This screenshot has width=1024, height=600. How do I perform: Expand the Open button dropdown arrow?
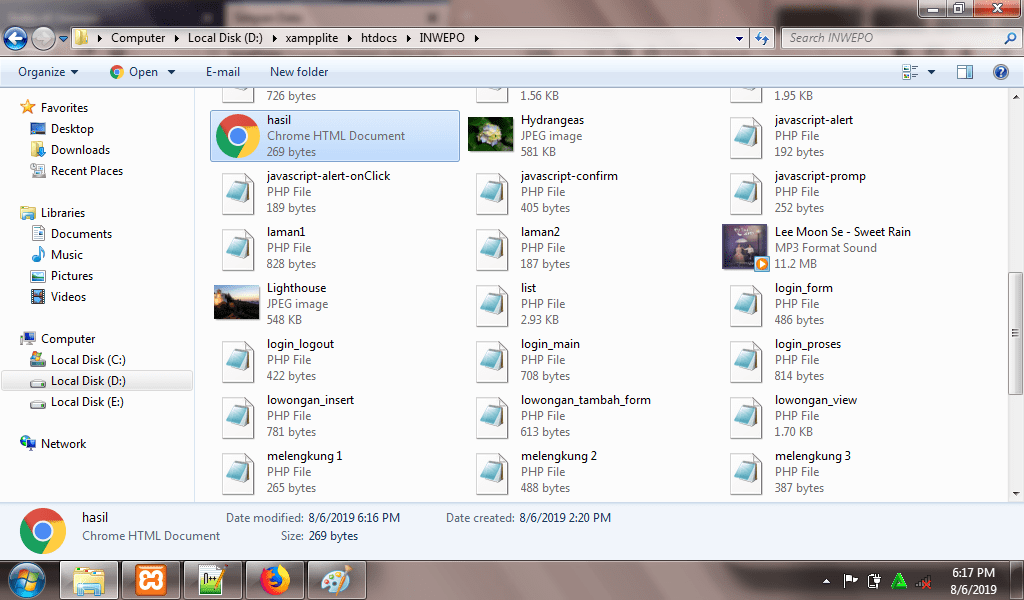171,72
